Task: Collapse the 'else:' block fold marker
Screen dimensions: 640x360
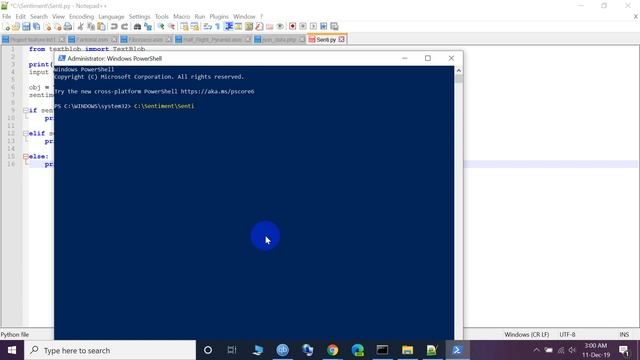Action: tap(26, 156)
